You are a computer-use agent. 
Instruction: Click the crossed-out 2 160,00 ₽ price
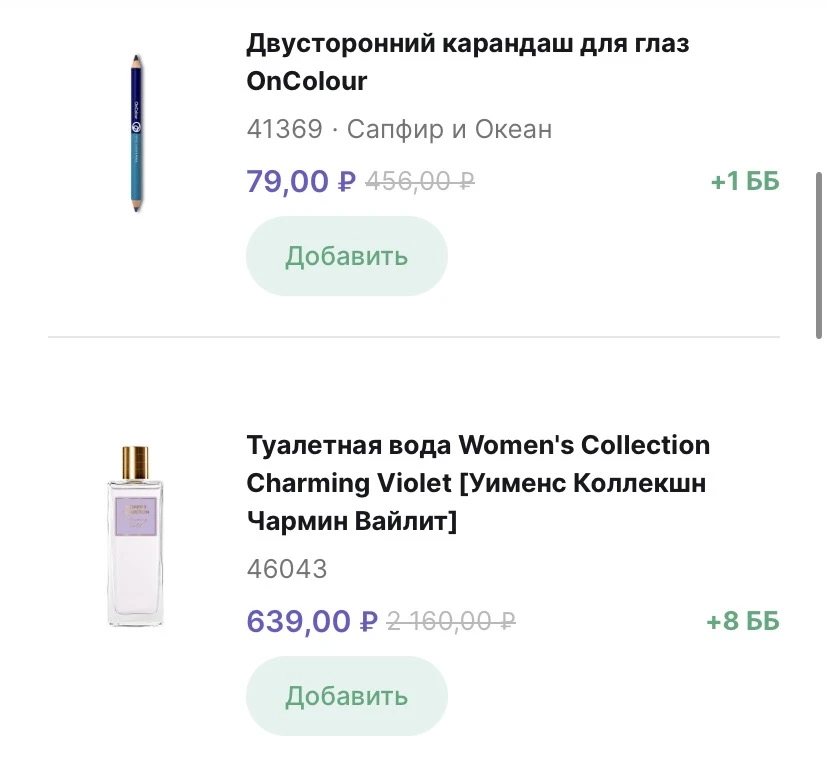pyautogui.click(x=450, y=622)
